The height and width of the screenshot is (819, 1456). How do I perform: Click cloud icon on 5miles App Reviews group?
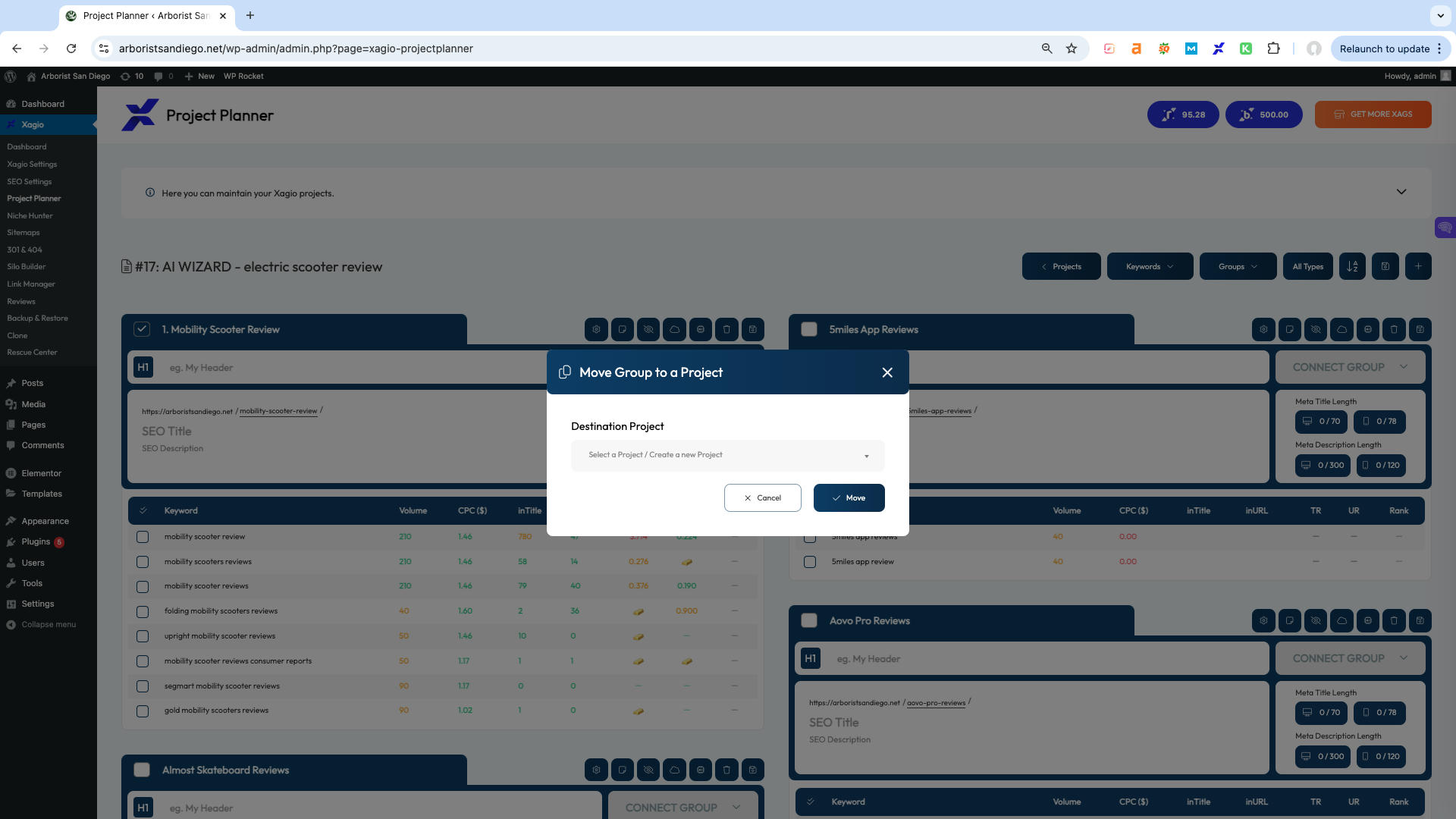click(1341, 329)
